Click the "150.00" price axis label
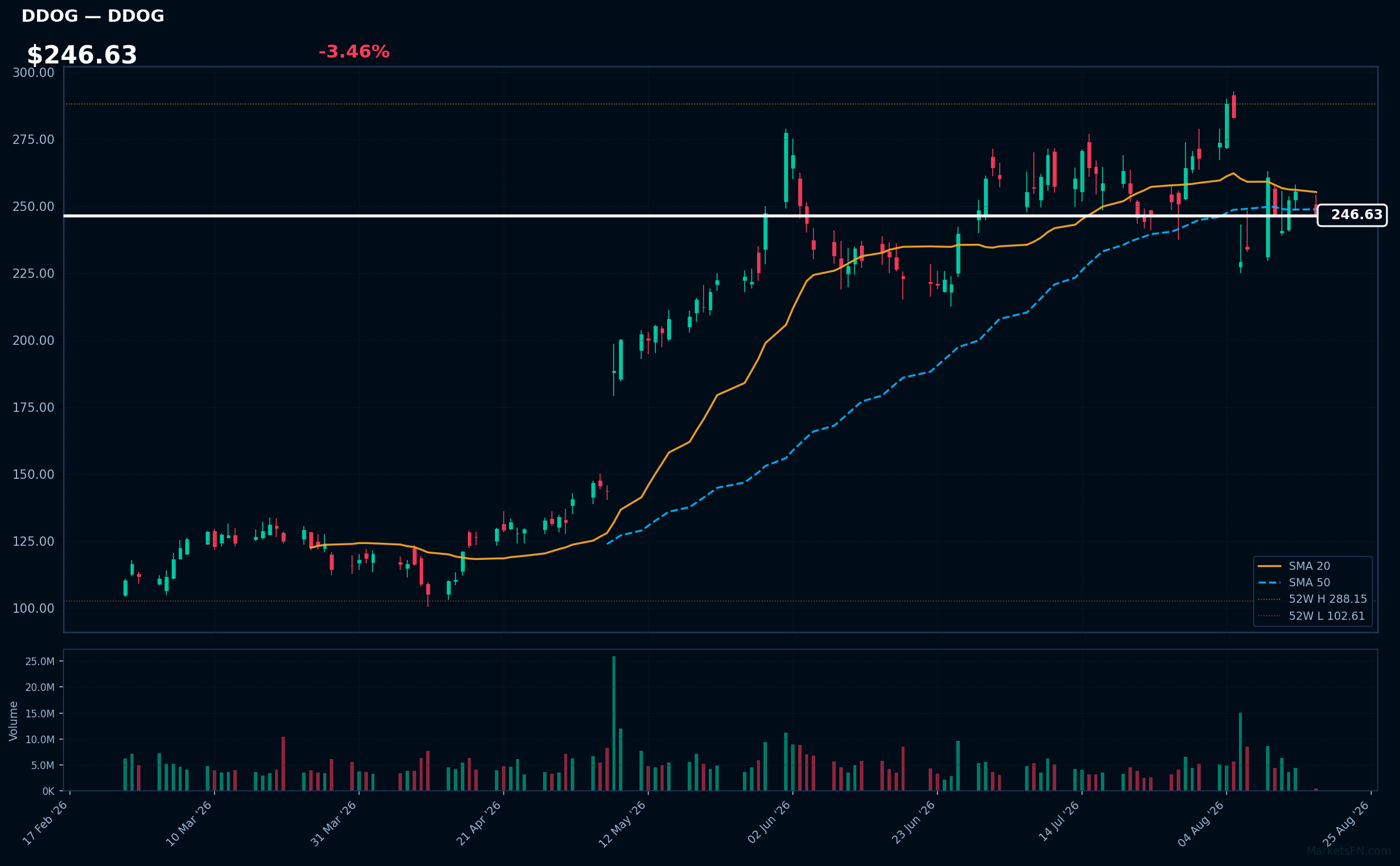The image size is (1400, 866). pos(34,474)
